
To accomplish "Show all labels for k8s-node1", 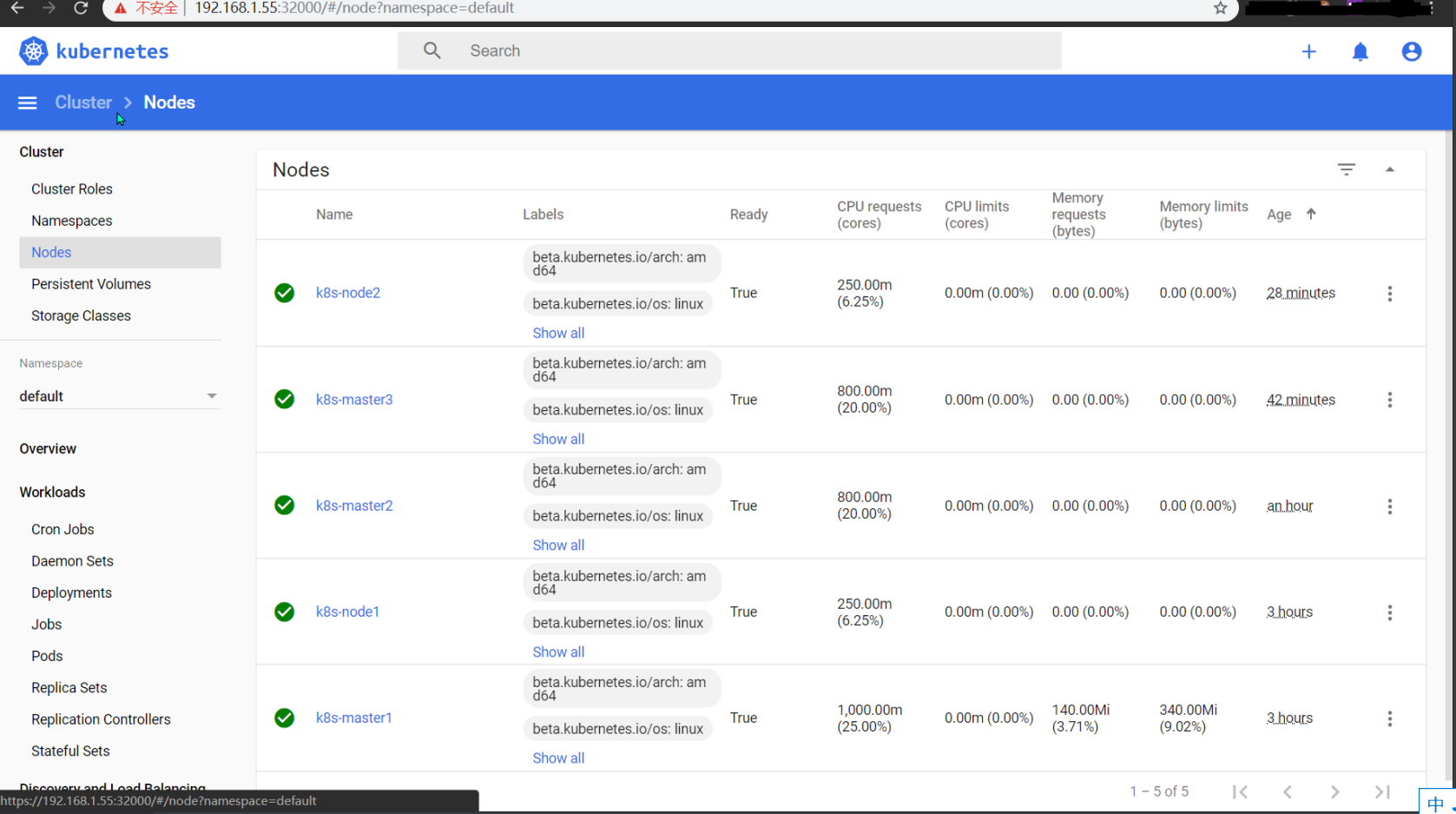I will point(558,652).
